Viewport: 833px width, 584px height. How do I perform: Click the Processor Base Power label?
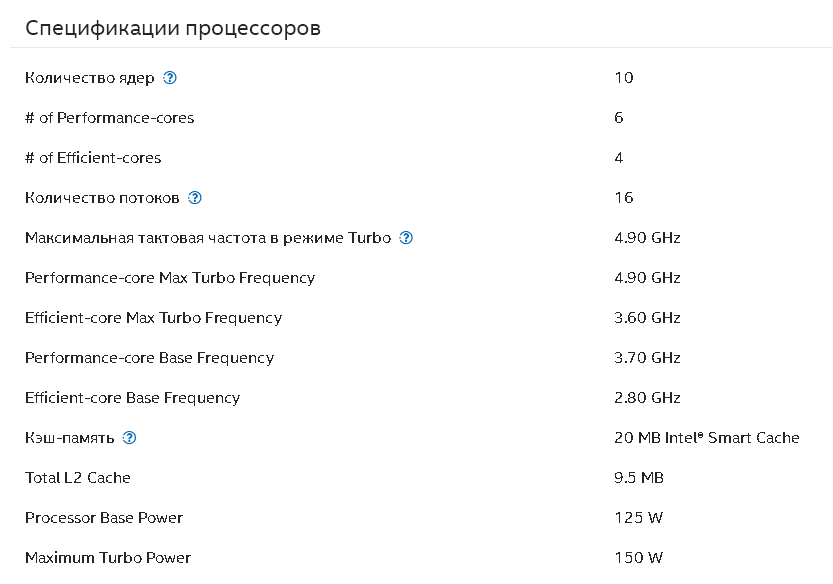(x=104, y=518)
